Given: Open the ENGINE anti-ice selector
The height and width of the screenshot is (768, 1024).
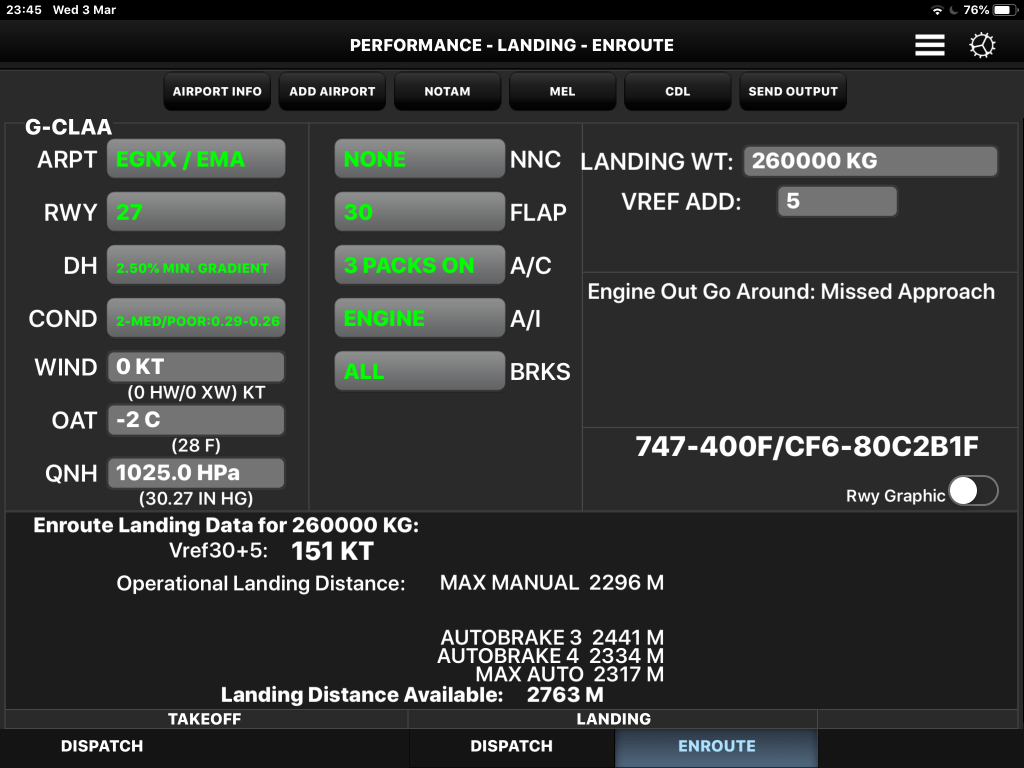Looking at the screenshot, I should pyautogui.click(x=419, y=319).
